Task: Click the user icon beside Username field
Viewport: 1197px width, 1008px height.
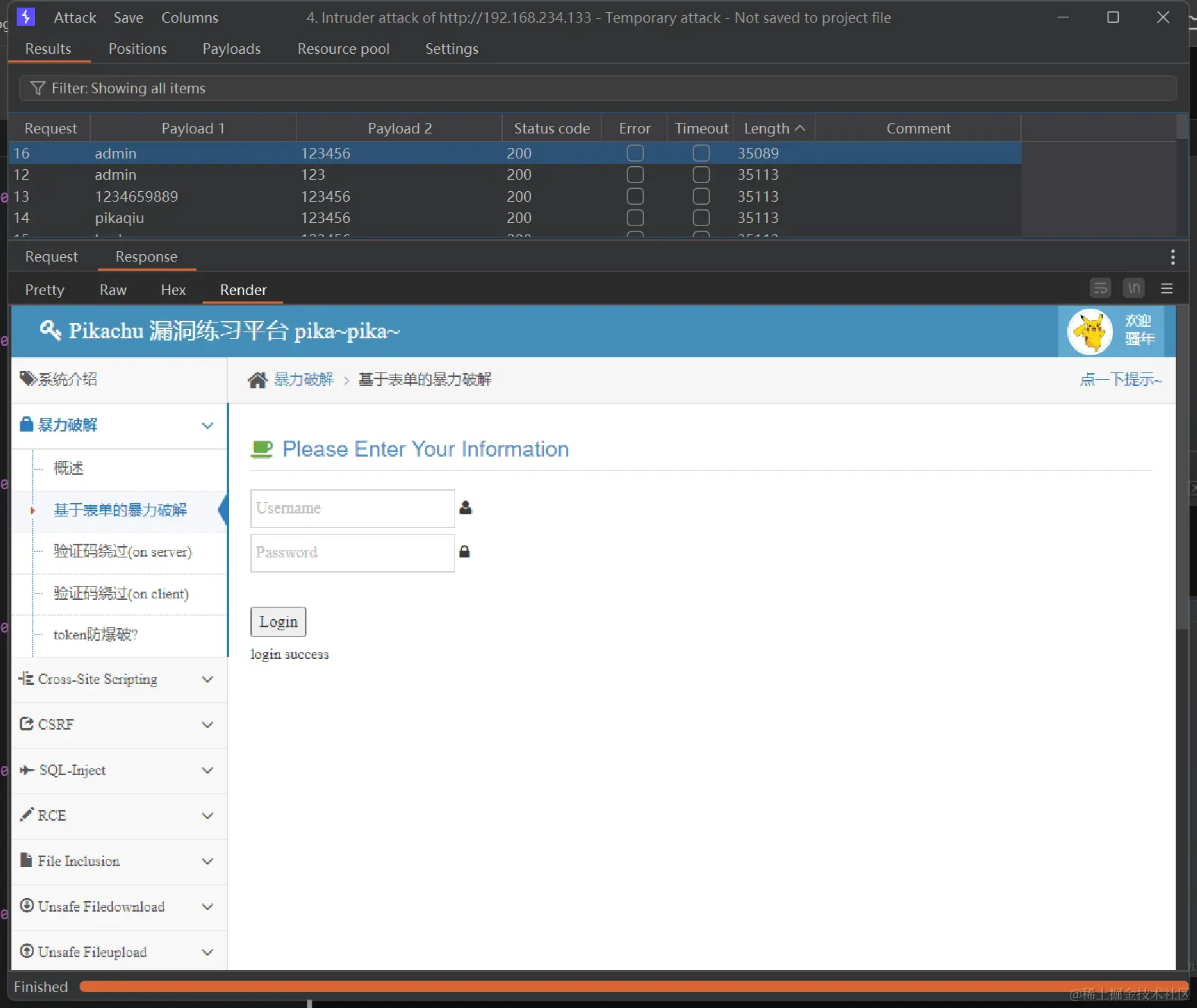Action: point(466,507)
